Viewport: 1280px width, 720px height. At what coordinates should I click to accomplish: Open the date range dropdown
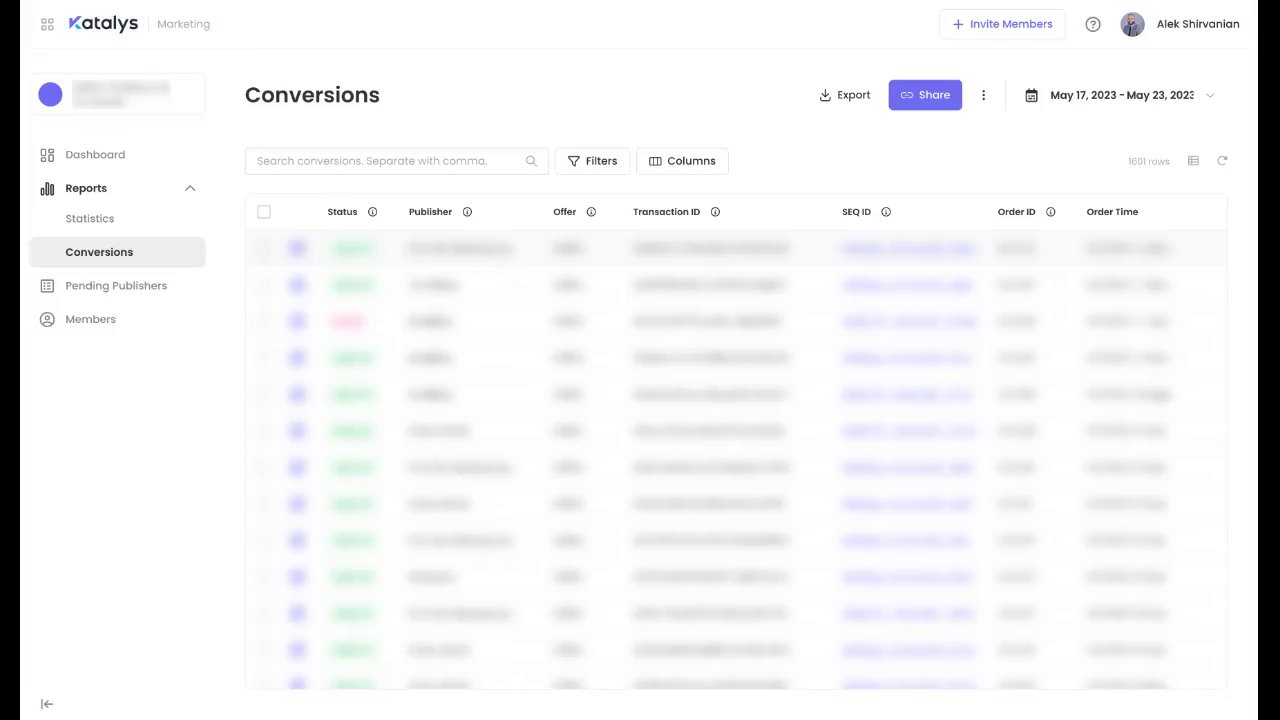[x=1120, y=95]
